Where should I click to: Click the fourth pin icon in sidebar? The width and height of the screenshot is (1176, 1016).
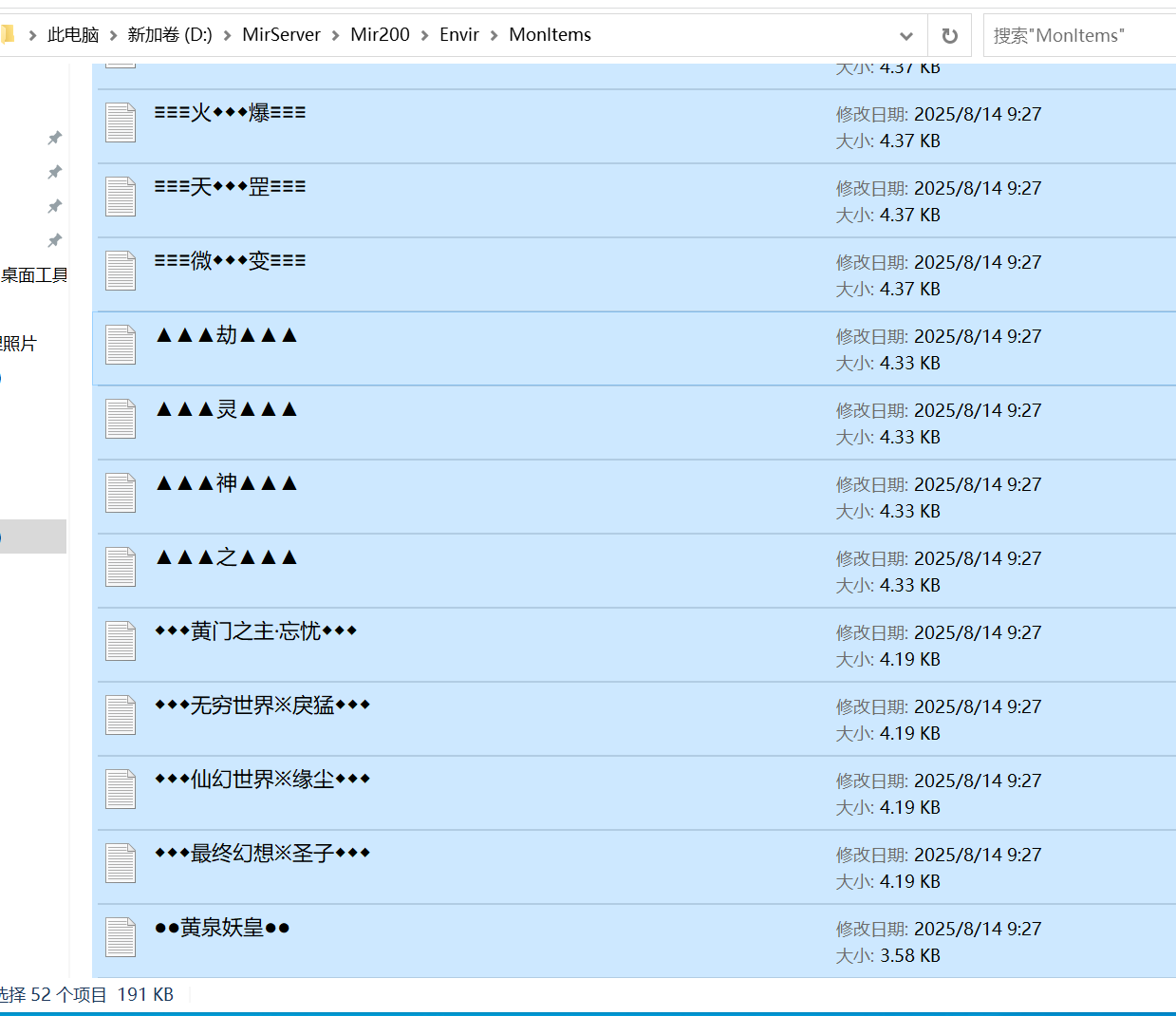click(55, 240)
